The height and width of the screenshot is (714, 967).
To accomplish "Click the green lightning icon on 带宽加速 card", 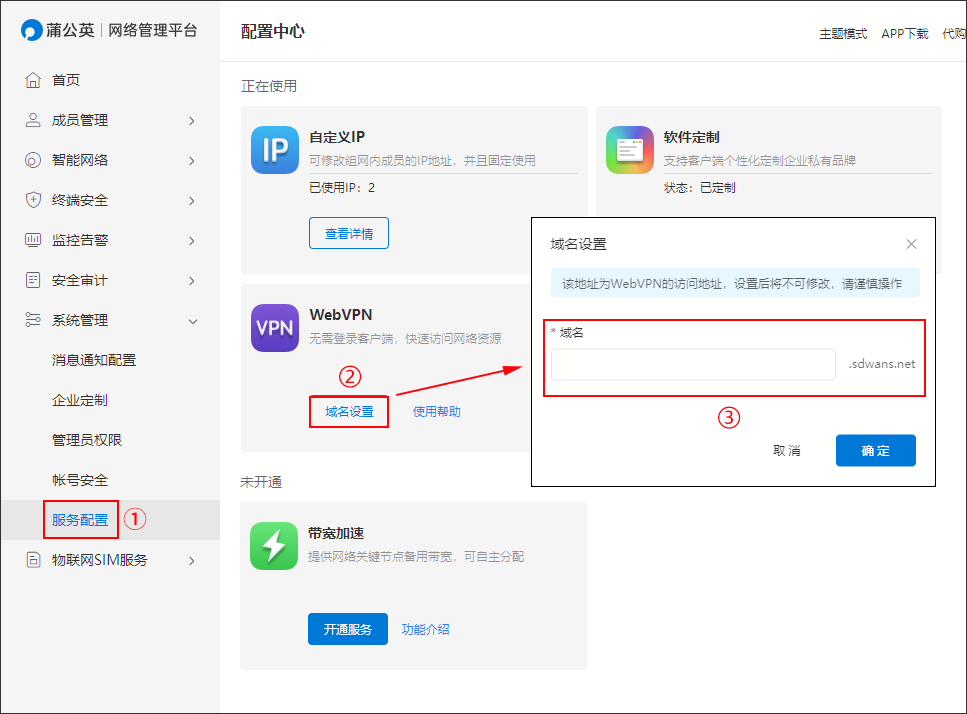I will click(274, 546).
